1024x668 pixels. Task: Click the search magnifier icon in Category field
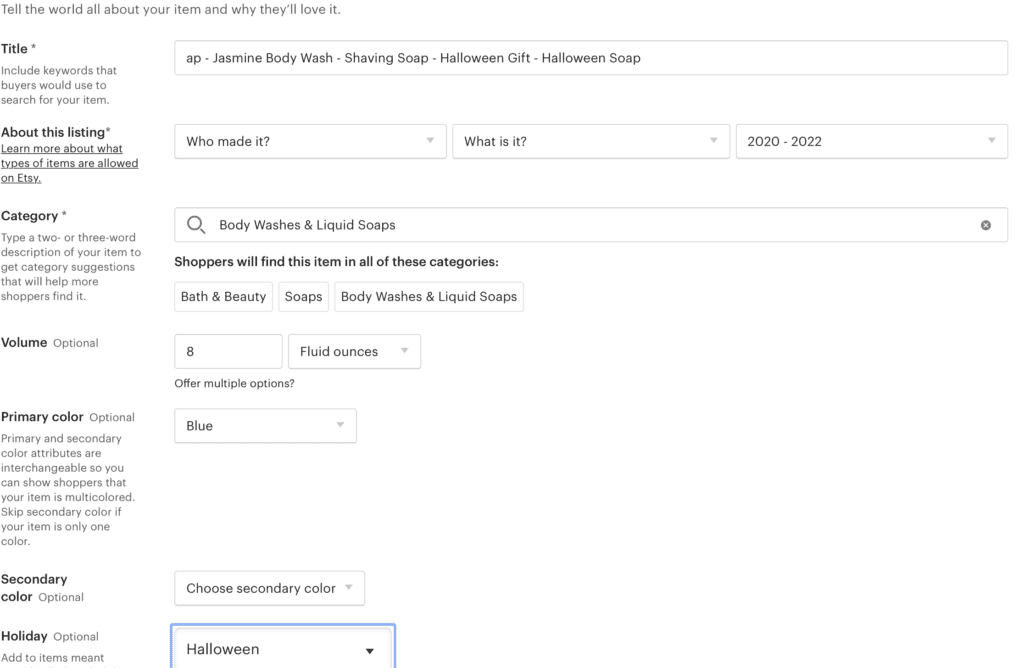tap(196, 225)
